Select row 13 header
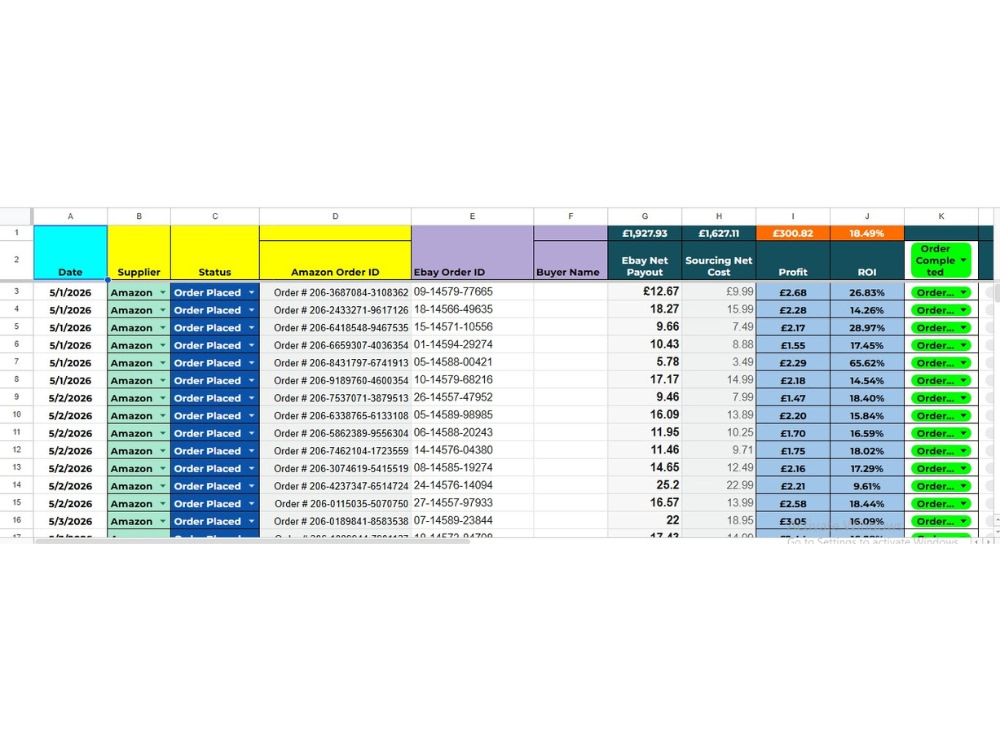This screenshot has height=750, width=1000. point(17,467)
